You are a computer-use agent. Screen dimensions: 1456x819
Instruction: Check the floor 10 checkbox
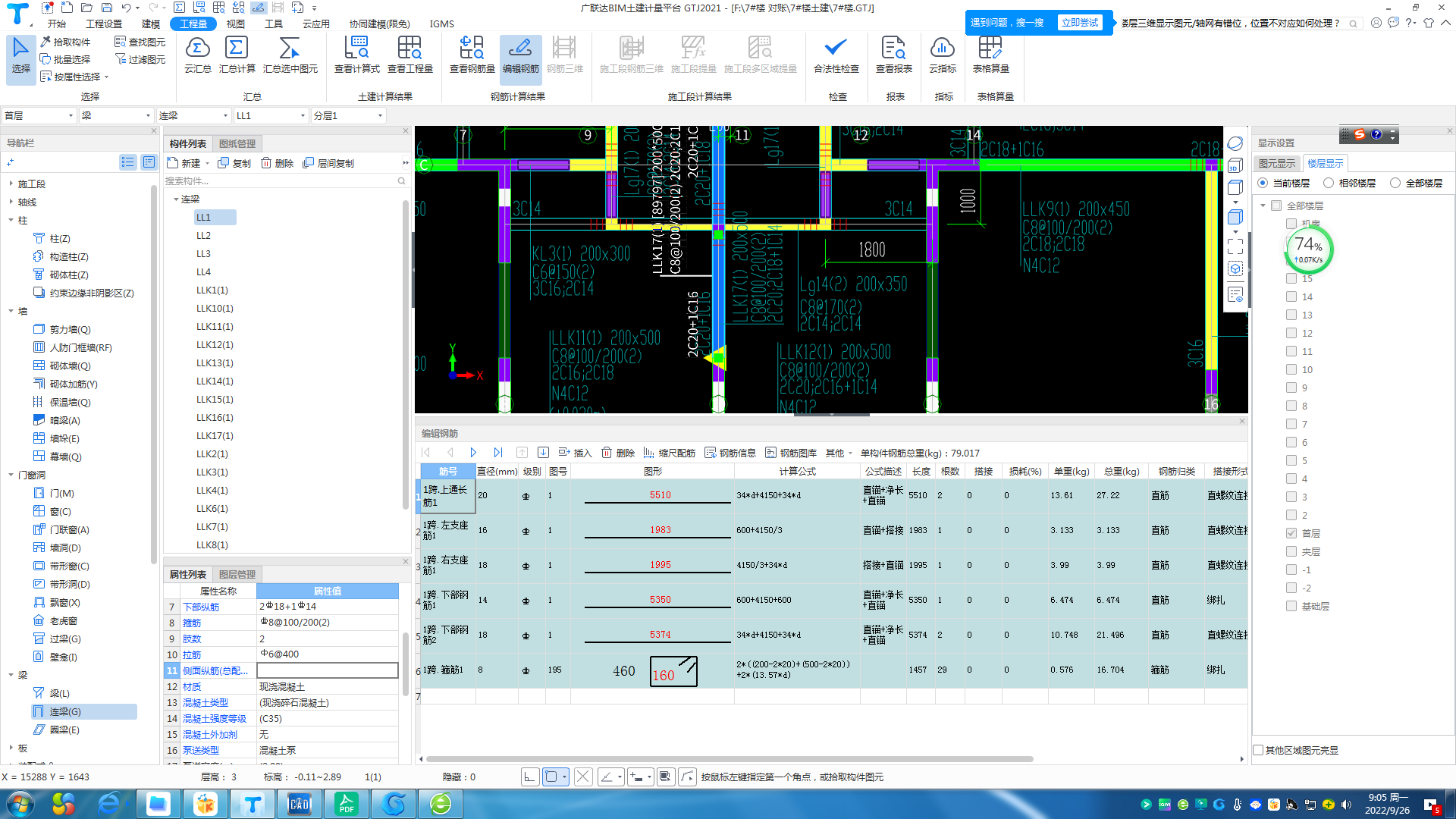point(1291,369)
